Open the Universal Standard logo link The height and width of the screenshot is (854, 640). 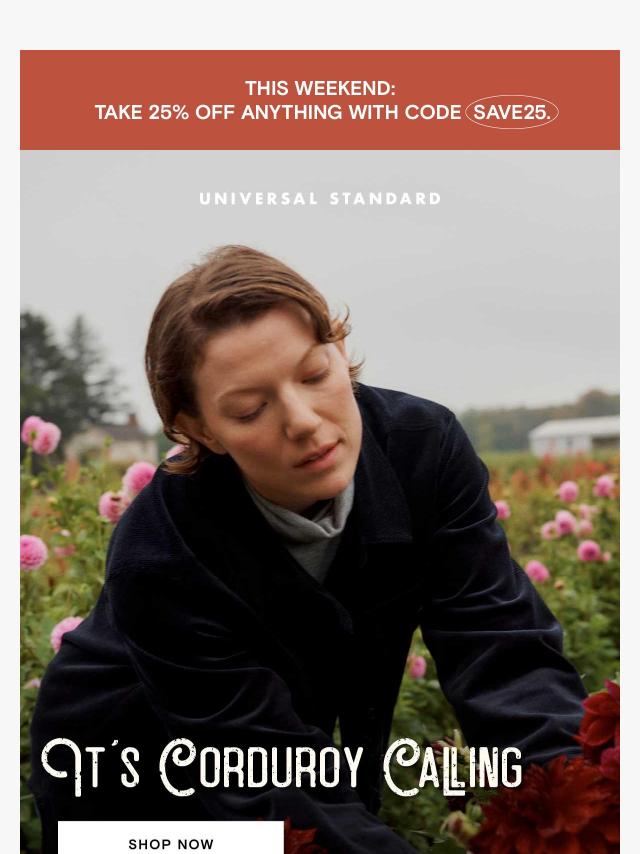tap(320, 199)
